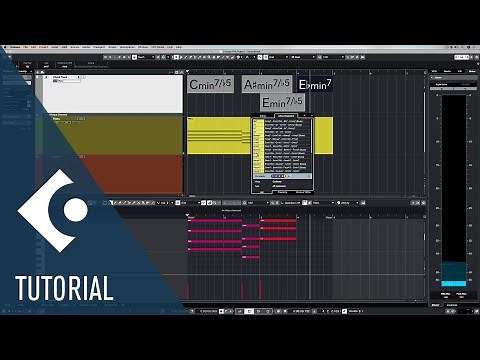Select Master tab below the meter
Screen dimensions: 480x360
(x=435, y=305)
